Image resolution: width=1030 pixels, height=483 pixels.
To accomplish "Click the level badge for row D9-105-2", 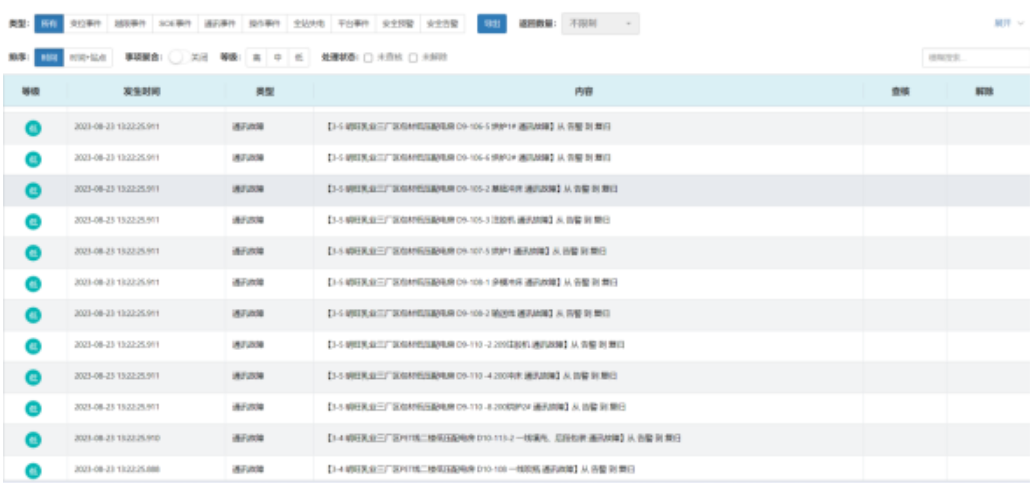I will coord(33,189).
